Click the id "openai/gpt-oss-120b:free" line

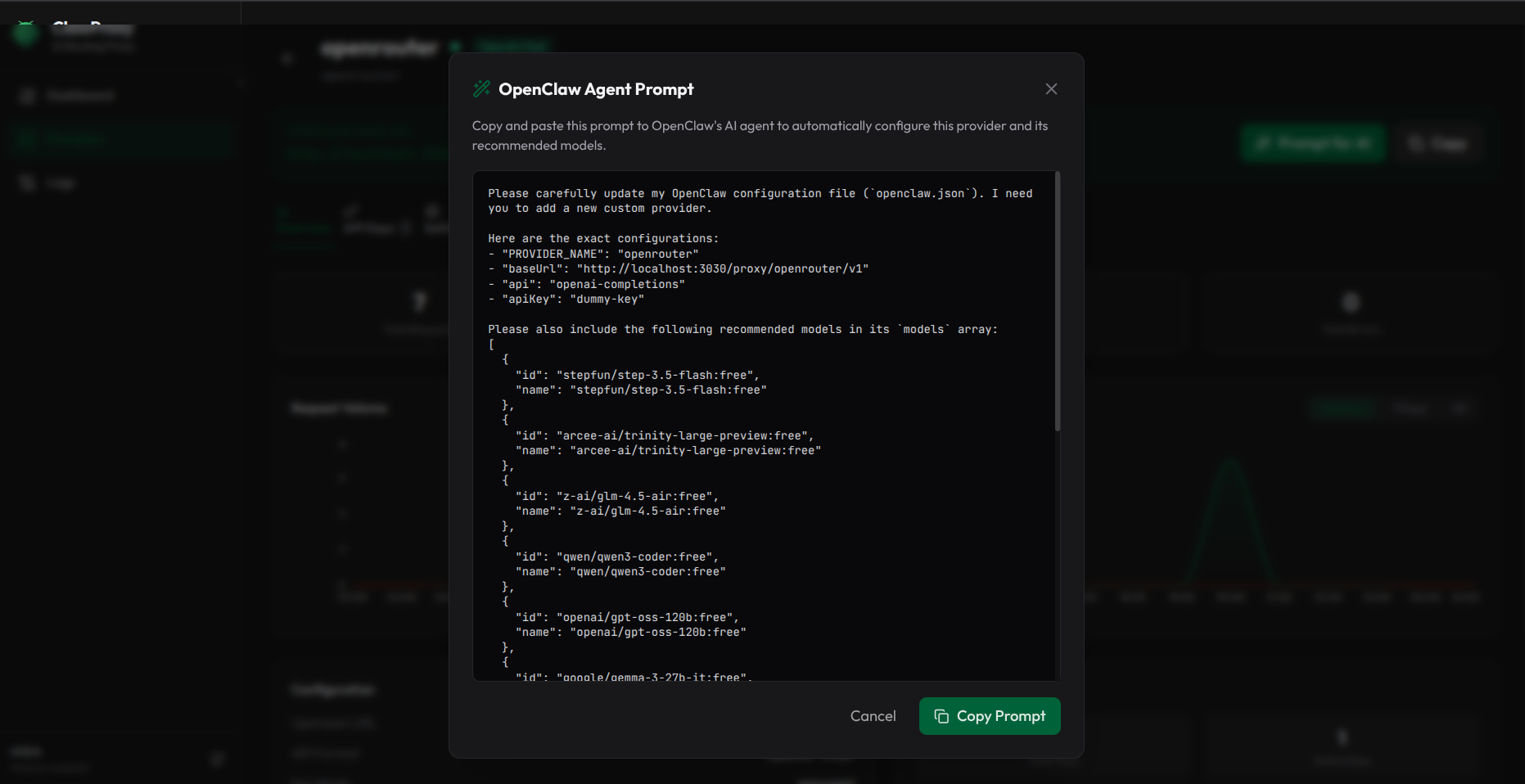tap(627, 617)
